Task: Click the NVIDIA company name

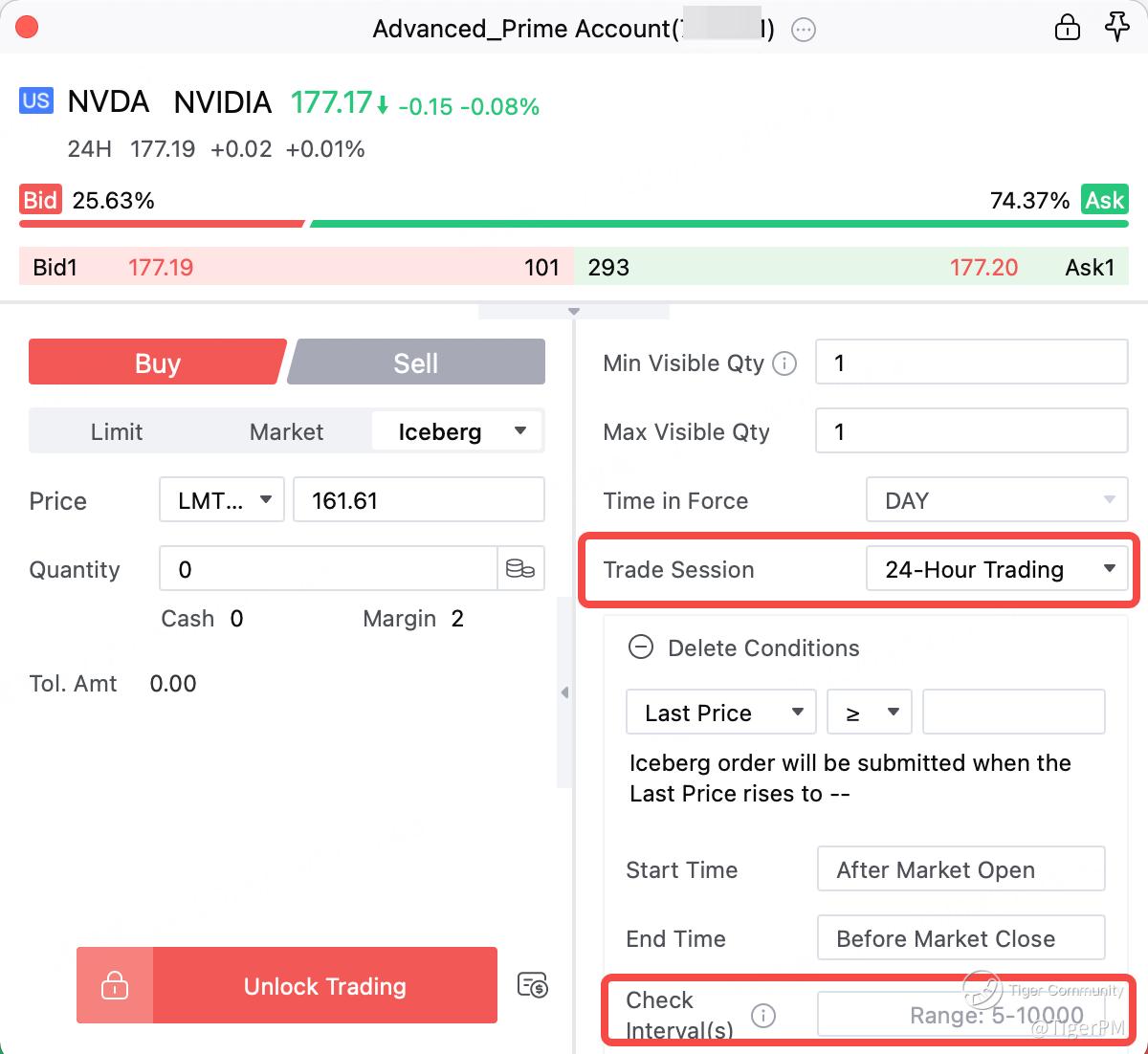Action: 223,101
